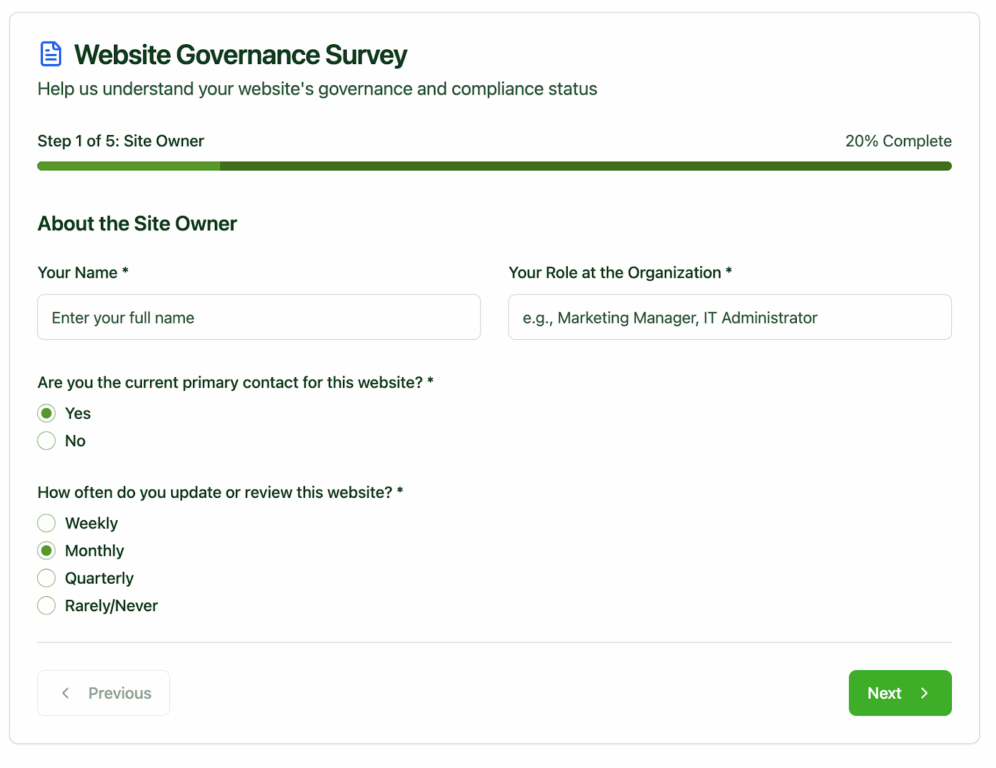Click the update frequency question text
The image size is (996, 768).
point(220,492)
